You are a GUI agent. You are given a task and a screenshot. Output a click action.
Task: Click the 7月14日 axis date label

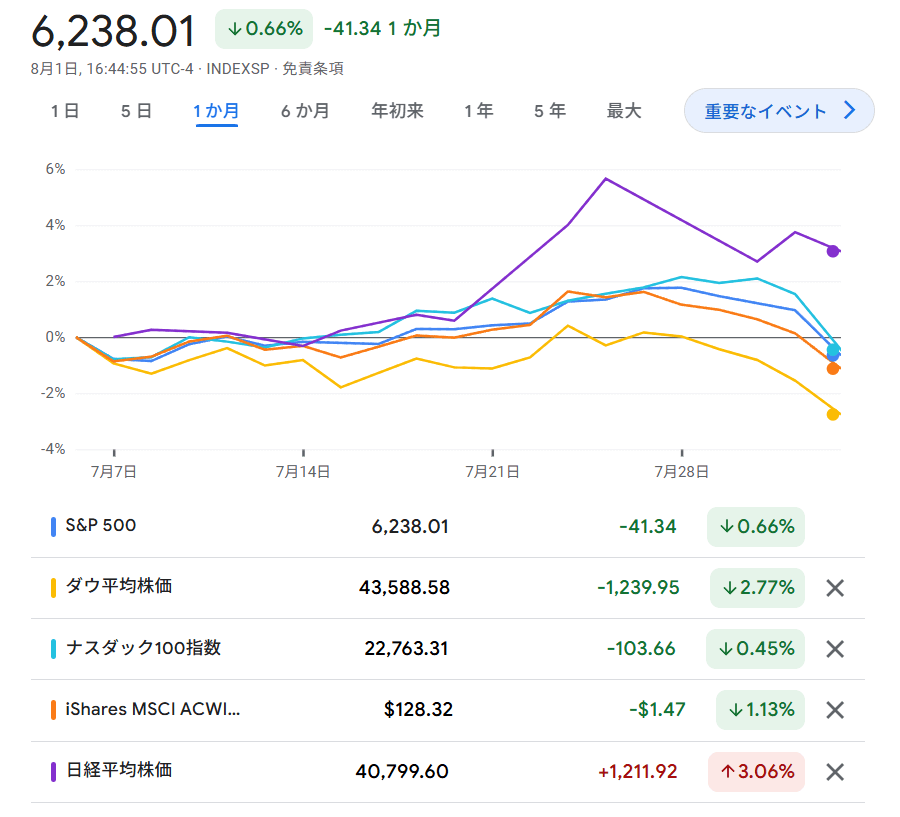303,472
